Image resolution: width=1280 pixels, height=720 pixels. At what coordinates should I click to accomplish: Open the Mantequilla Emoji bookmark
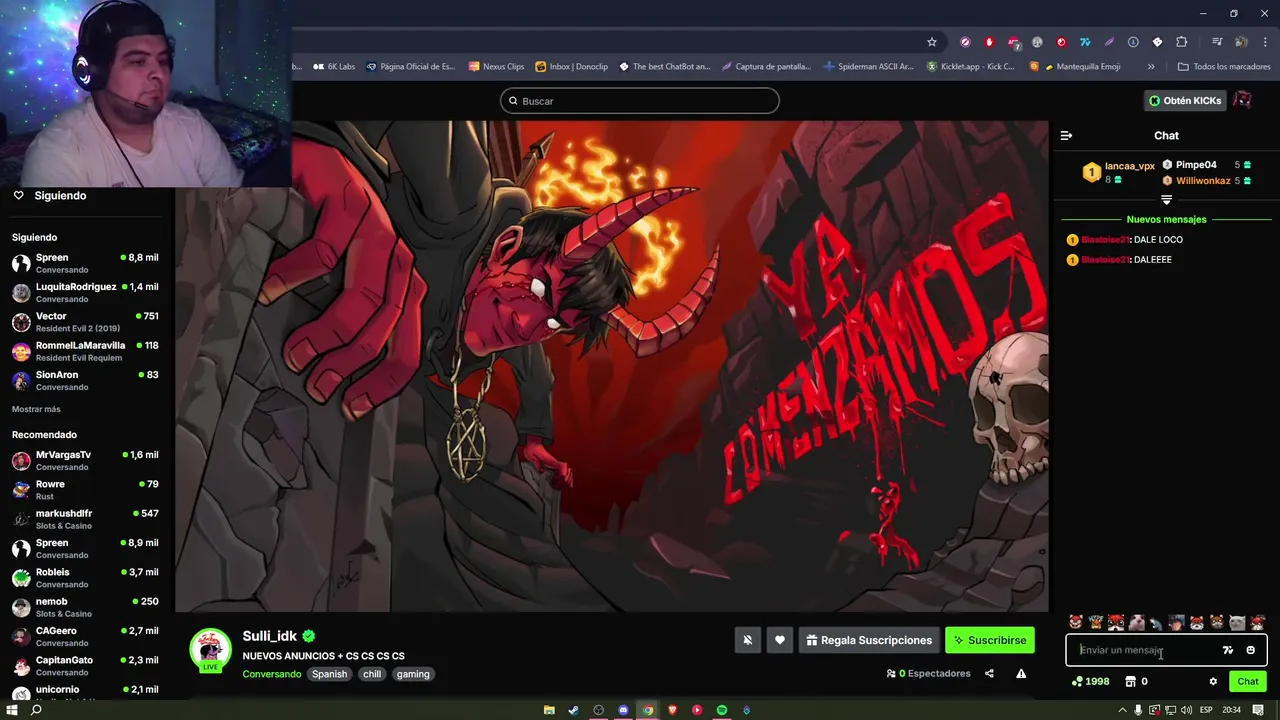click(x=1075, y=67)
